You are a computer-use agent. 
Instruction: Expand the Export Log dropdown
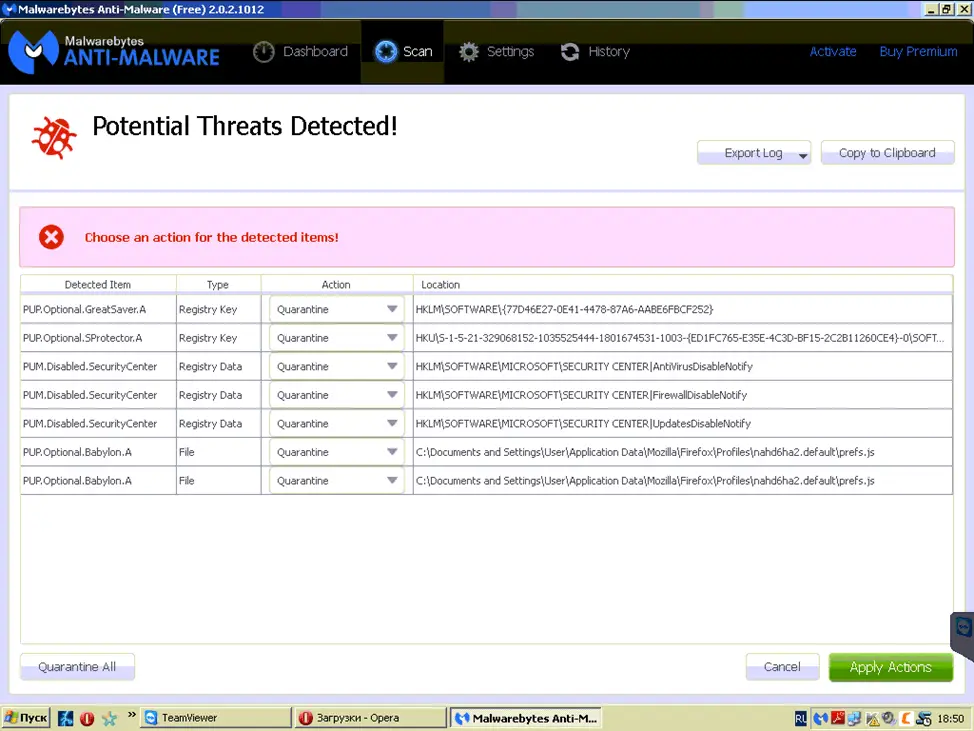point(802,155)
